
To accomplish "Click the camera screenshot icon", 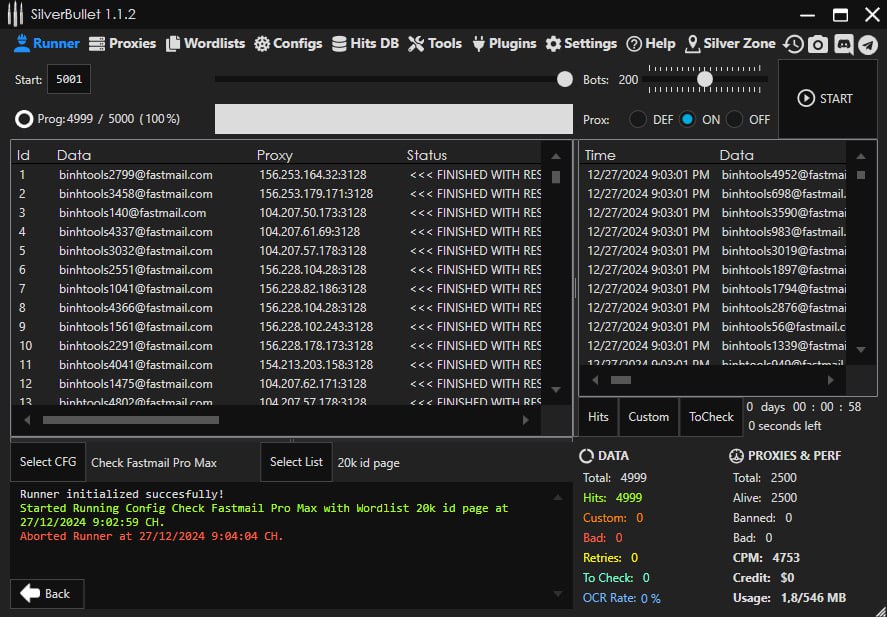I will [818, 44].
